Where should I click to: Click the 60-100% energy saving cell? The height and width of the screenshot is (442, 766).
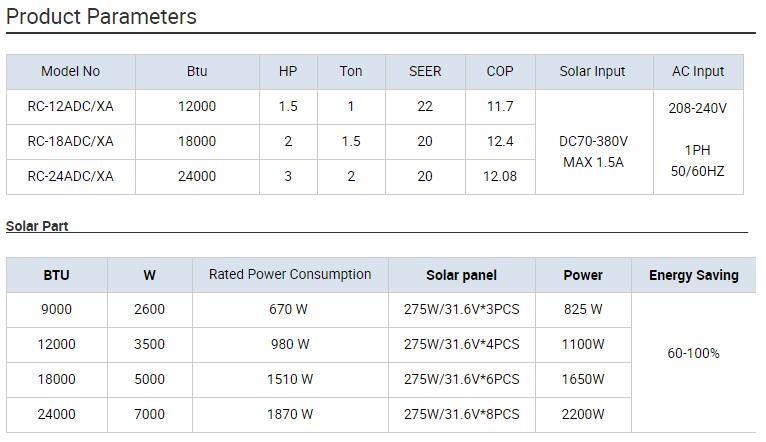coord(694,353)
